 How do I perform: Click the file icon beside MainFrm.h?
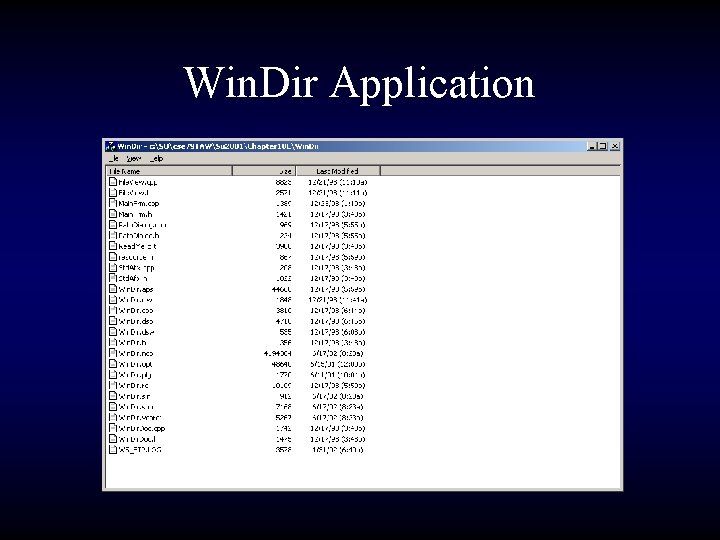click(x=113, y=214)
